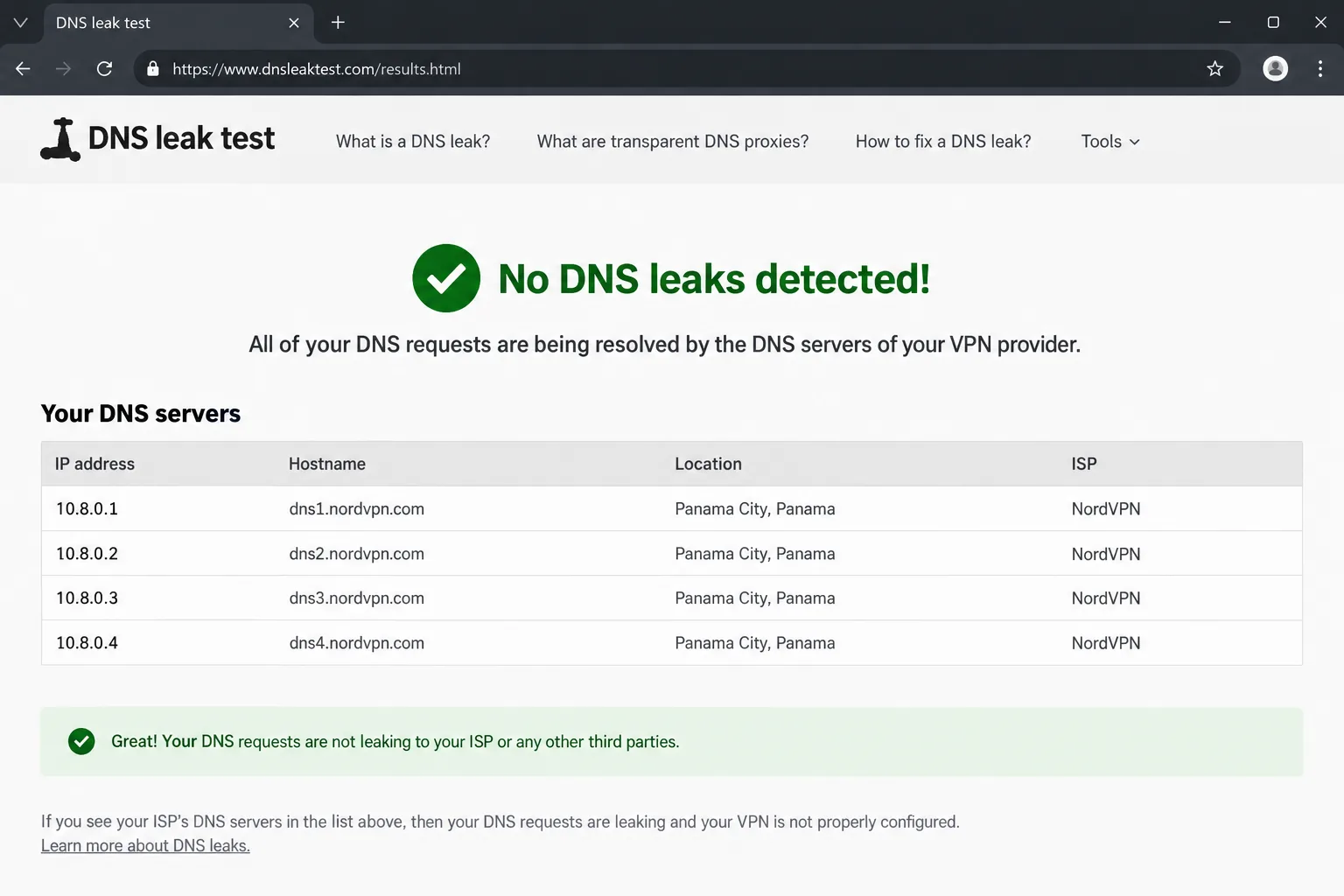Open the browser three-dot menu

click(x=1320, y=69)
